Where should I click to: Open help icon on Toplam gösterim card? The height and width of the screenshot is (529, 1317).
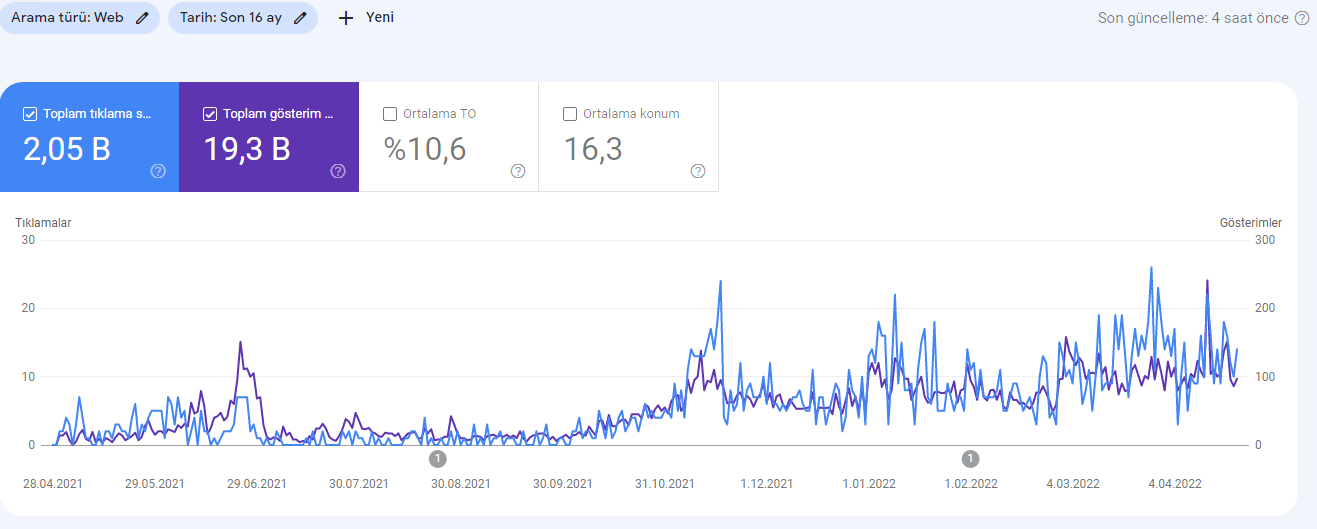point(338,171)
